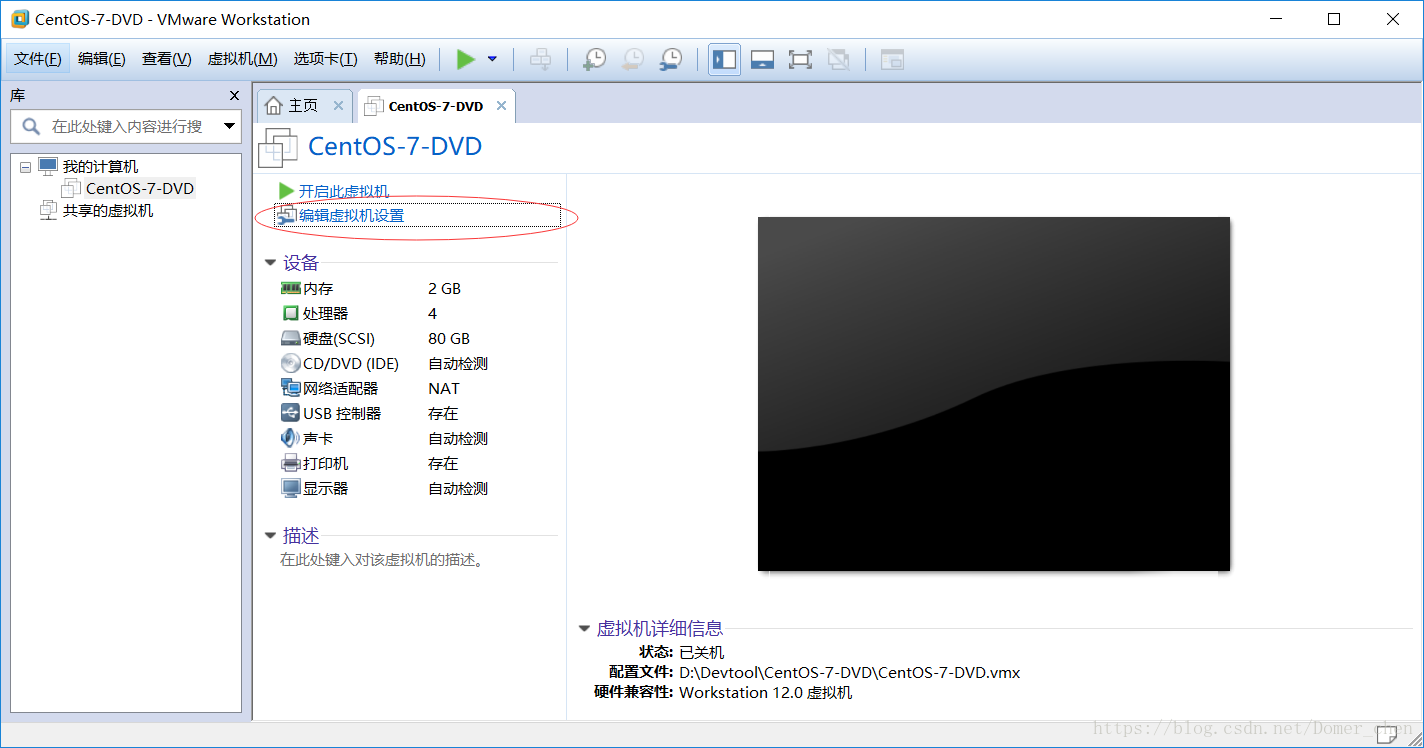Open the 文件(F) menu
The width and height of the screenshot is (1424, 748).
(38, 59)
